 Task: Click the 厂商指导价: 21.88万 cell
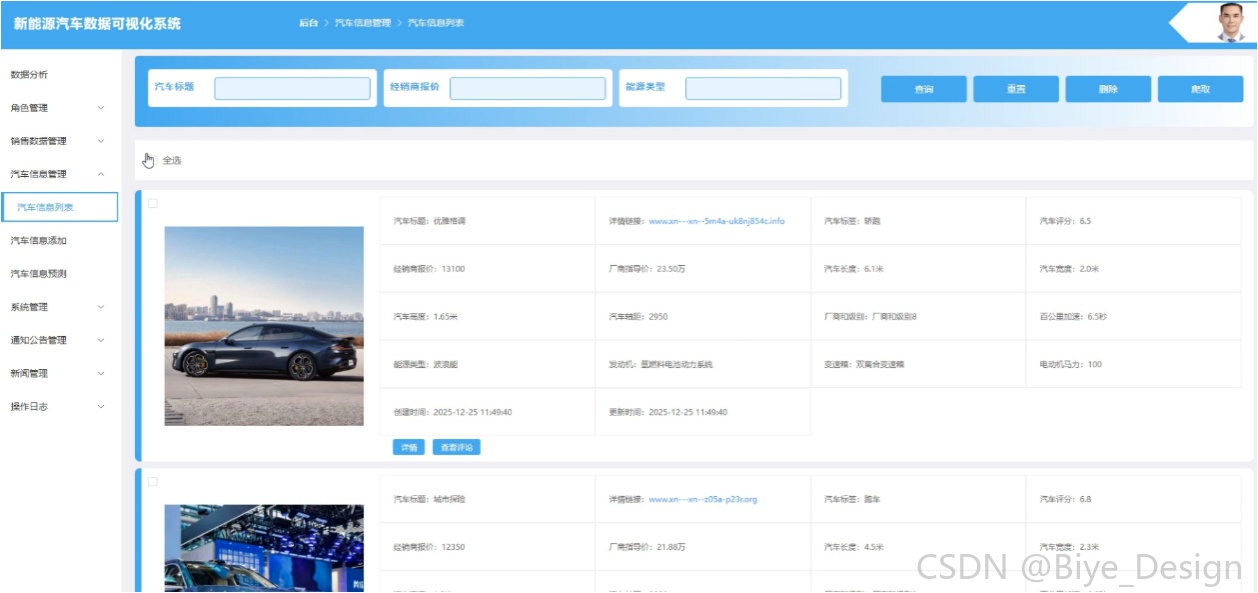703,547
